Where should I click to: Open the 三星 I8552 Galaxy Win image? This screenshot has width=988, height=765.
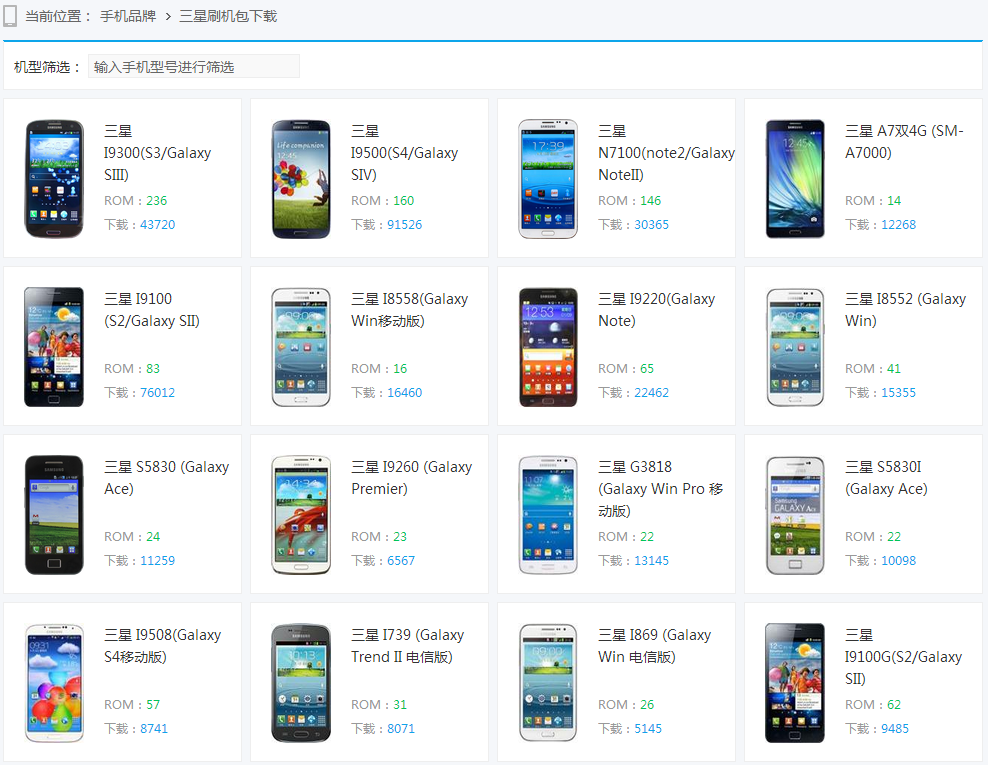click(x=795, y=347)
